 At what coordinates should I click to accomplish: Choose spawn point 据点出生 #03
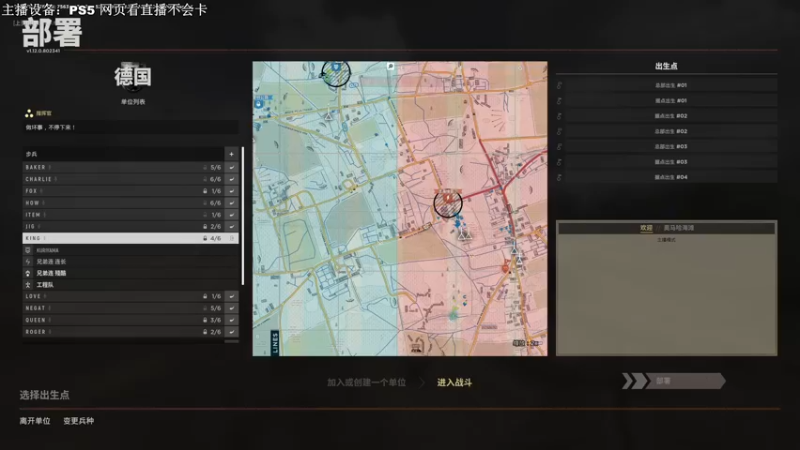670,162
